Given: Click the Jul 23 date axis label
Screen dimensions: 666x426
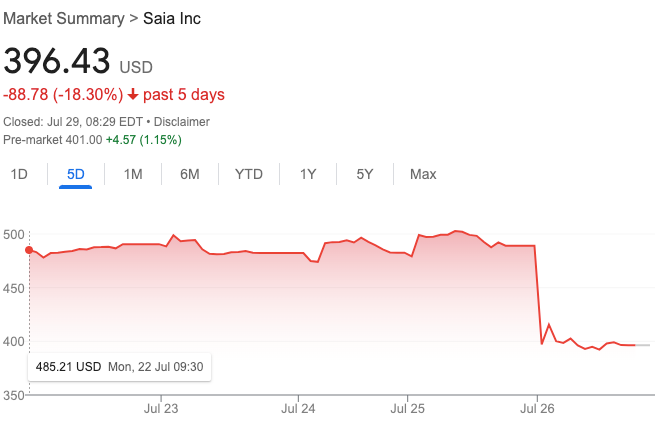Looking at the screenshot, I should 161,408.
